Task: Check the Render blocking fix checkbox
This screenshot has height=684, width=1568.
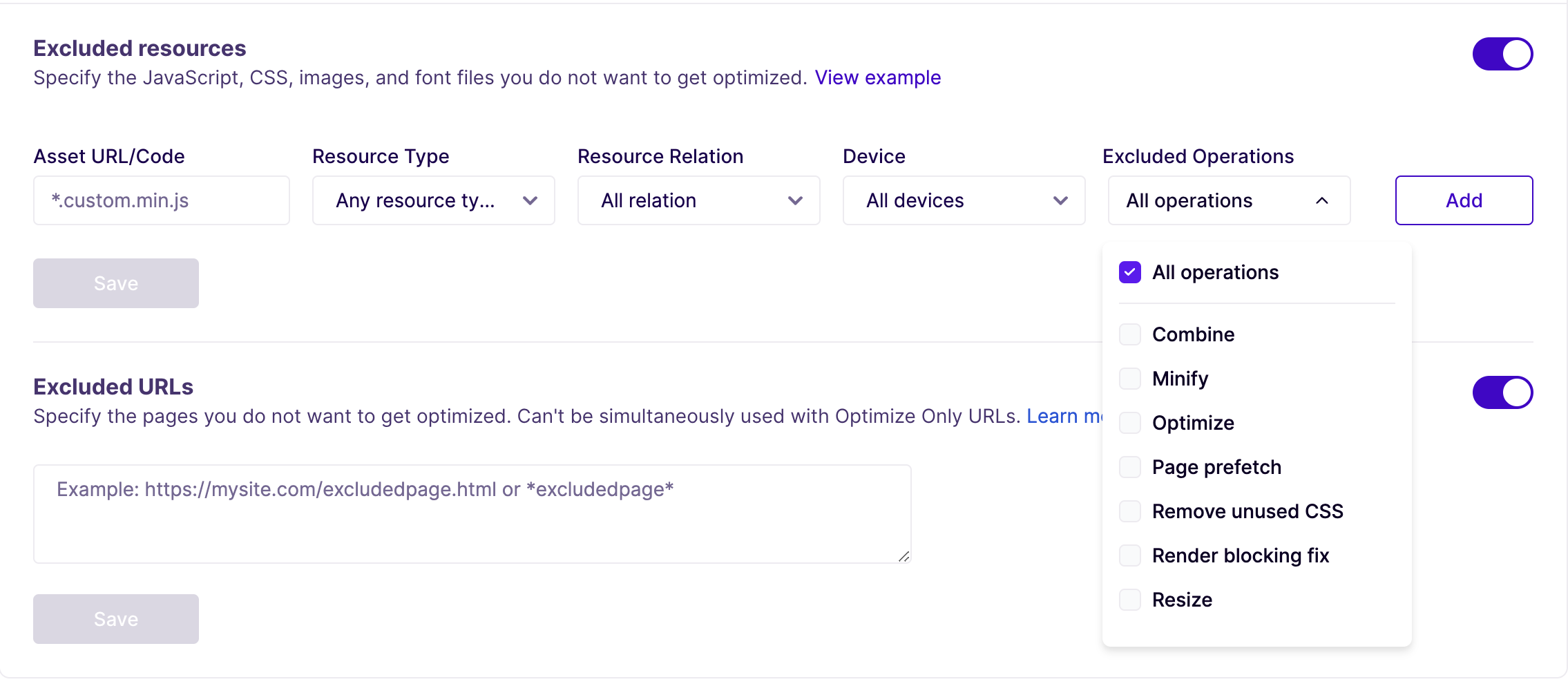Action: pyautogui.click(x=1130, y=555)
